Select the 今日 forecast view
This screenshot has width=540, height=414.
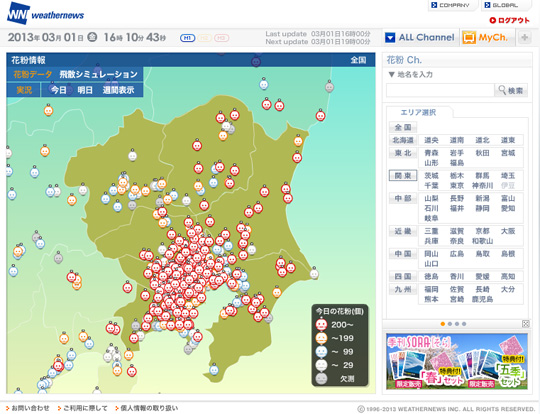[59, 90]
